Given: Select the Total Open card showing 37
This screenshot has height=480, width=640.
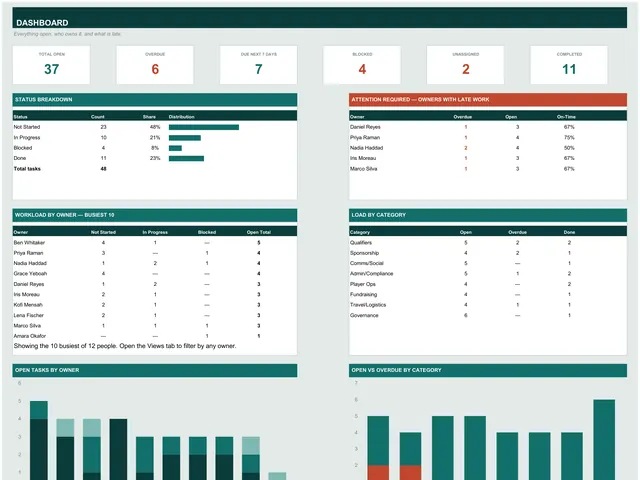Looking at the screenshot, I should [51, 65].
